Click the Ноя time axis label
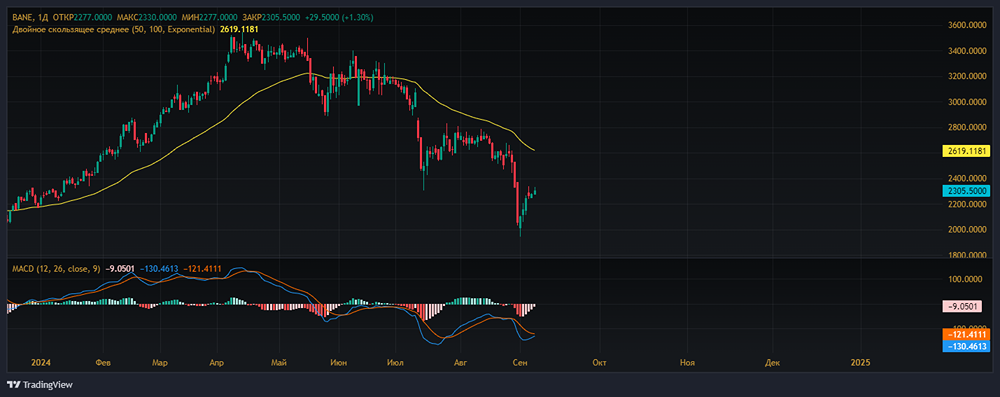Screen dimensions: 1000x397 (687, 363)
